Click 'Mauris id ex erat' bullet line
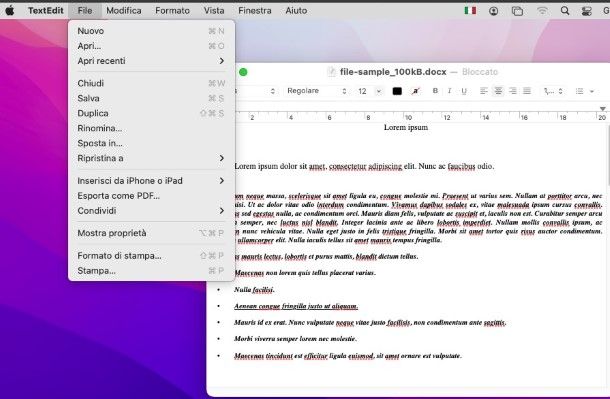The image size is (610, 399). [370, 322]
